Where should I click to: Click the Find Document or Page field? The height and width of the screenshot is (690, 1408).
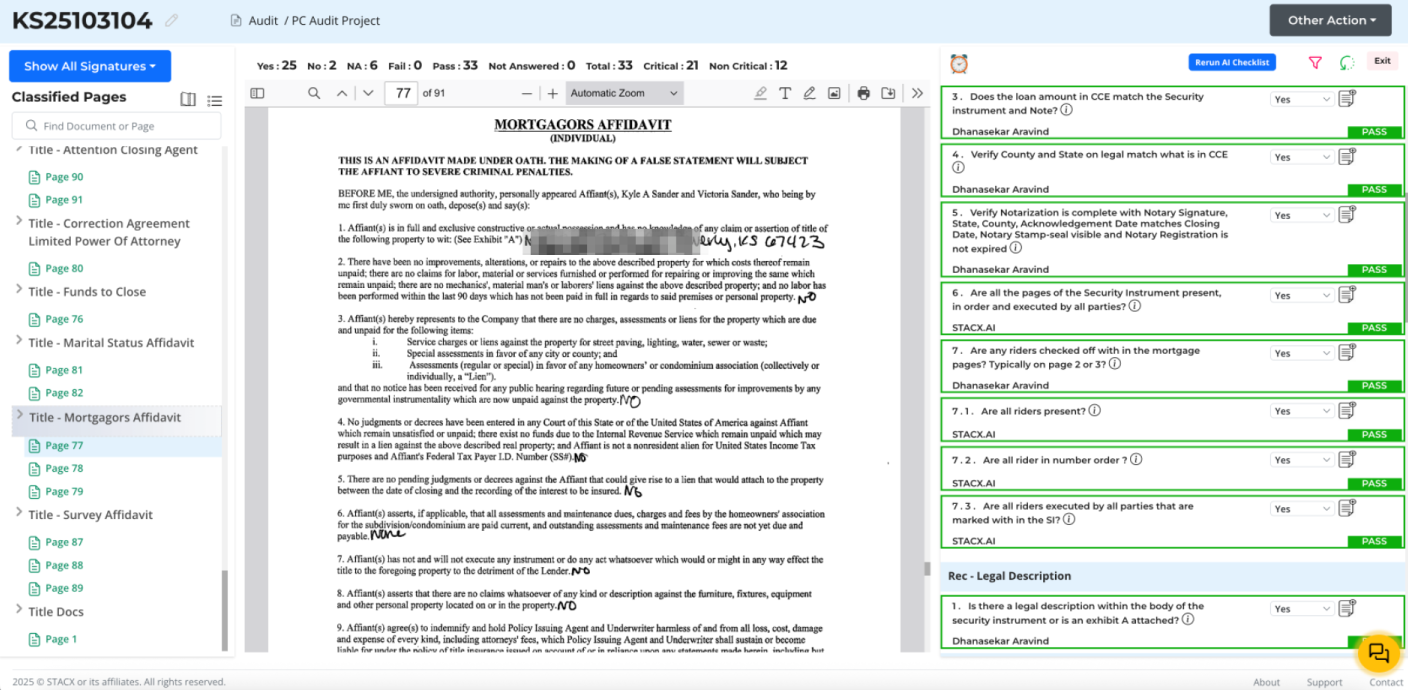pyautogui.click(x=117, y=126)
